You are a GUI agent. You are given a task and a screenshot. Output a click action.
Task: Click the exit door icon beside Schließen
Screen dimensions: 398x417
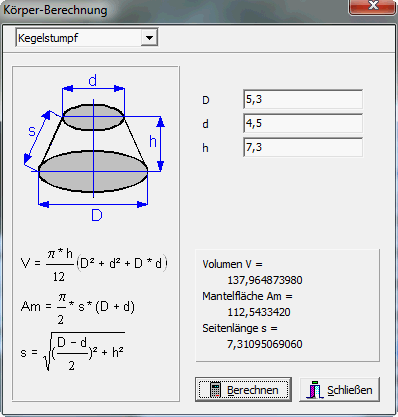pyautogui.click(x=315, y=389)
